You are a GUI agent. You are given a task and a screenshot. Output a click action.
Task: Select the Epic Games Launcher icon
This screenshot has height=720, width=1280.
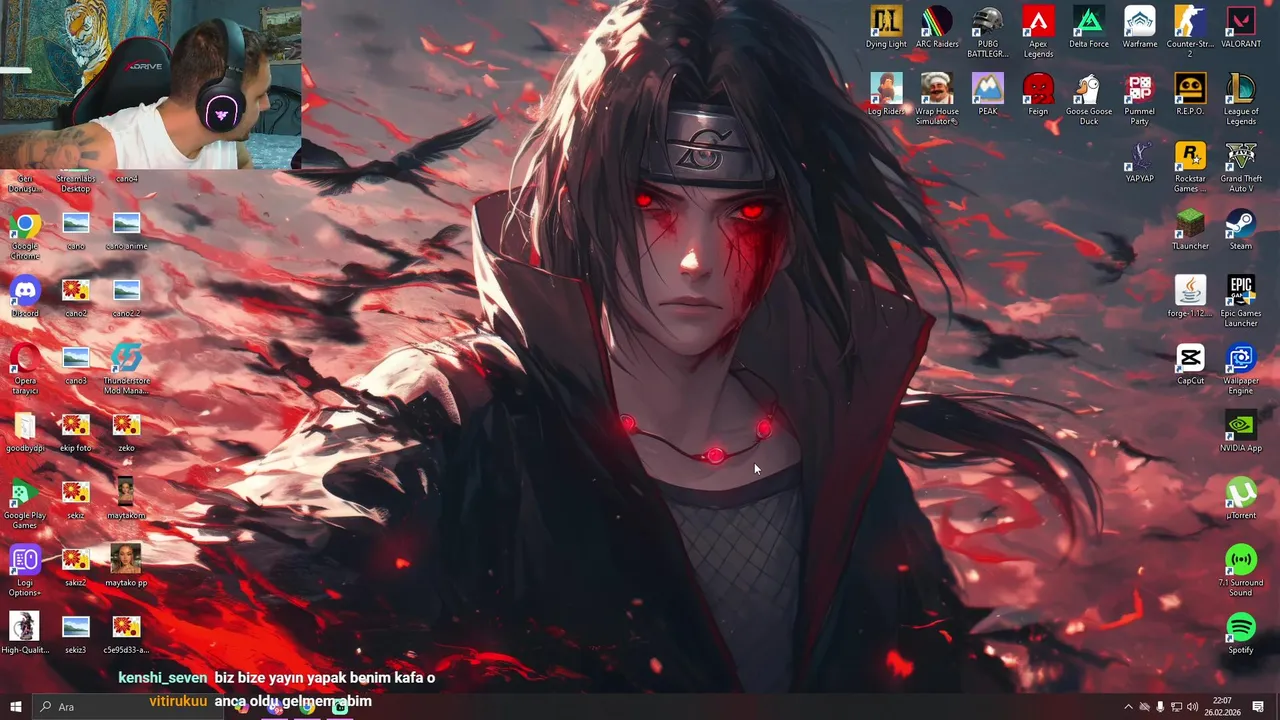(x=1241, y=301)
